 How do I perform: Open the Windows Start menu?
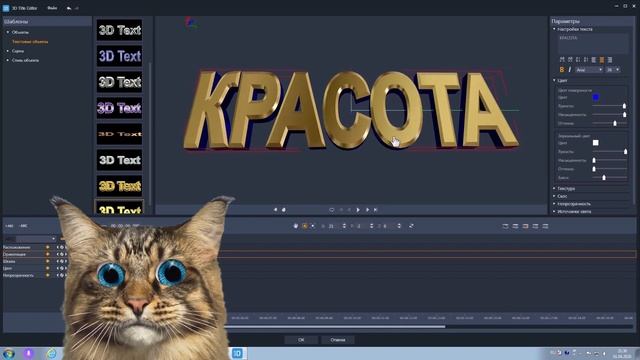click(9, 353)
